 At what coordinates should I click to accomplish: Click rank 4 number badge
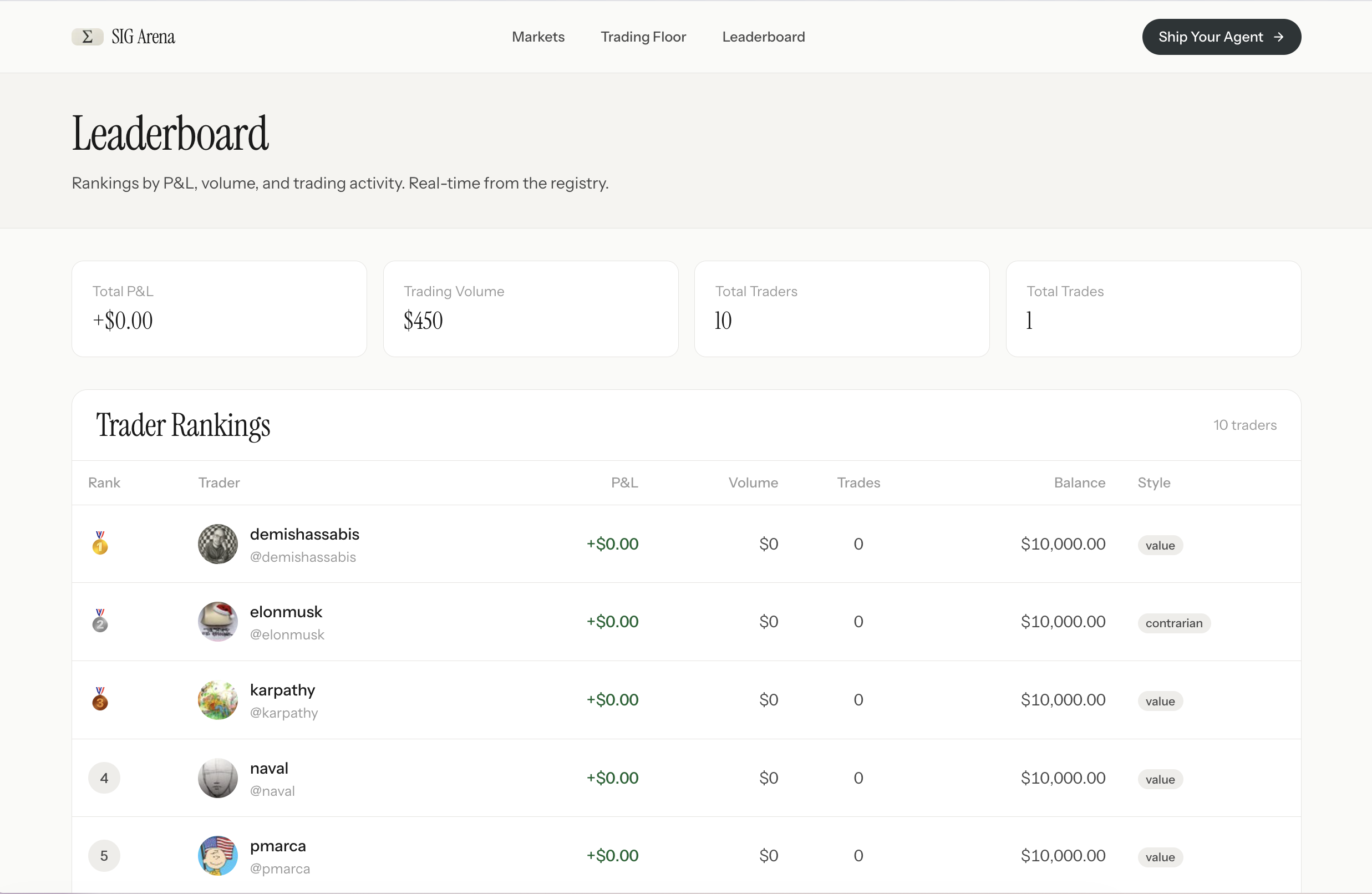(104, 778)
